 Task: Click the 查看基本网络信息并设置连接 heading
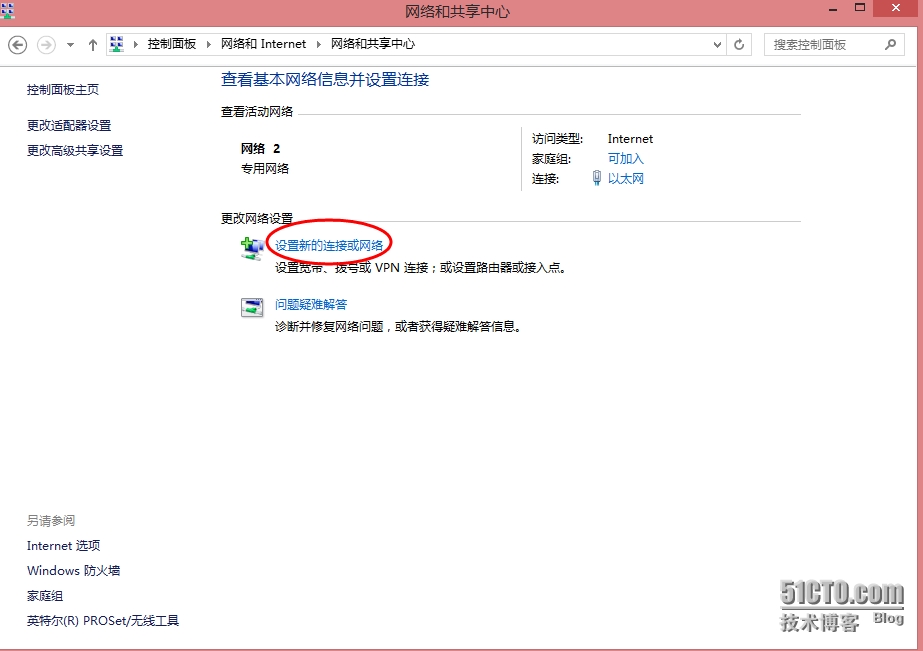(x=325, y=79)
